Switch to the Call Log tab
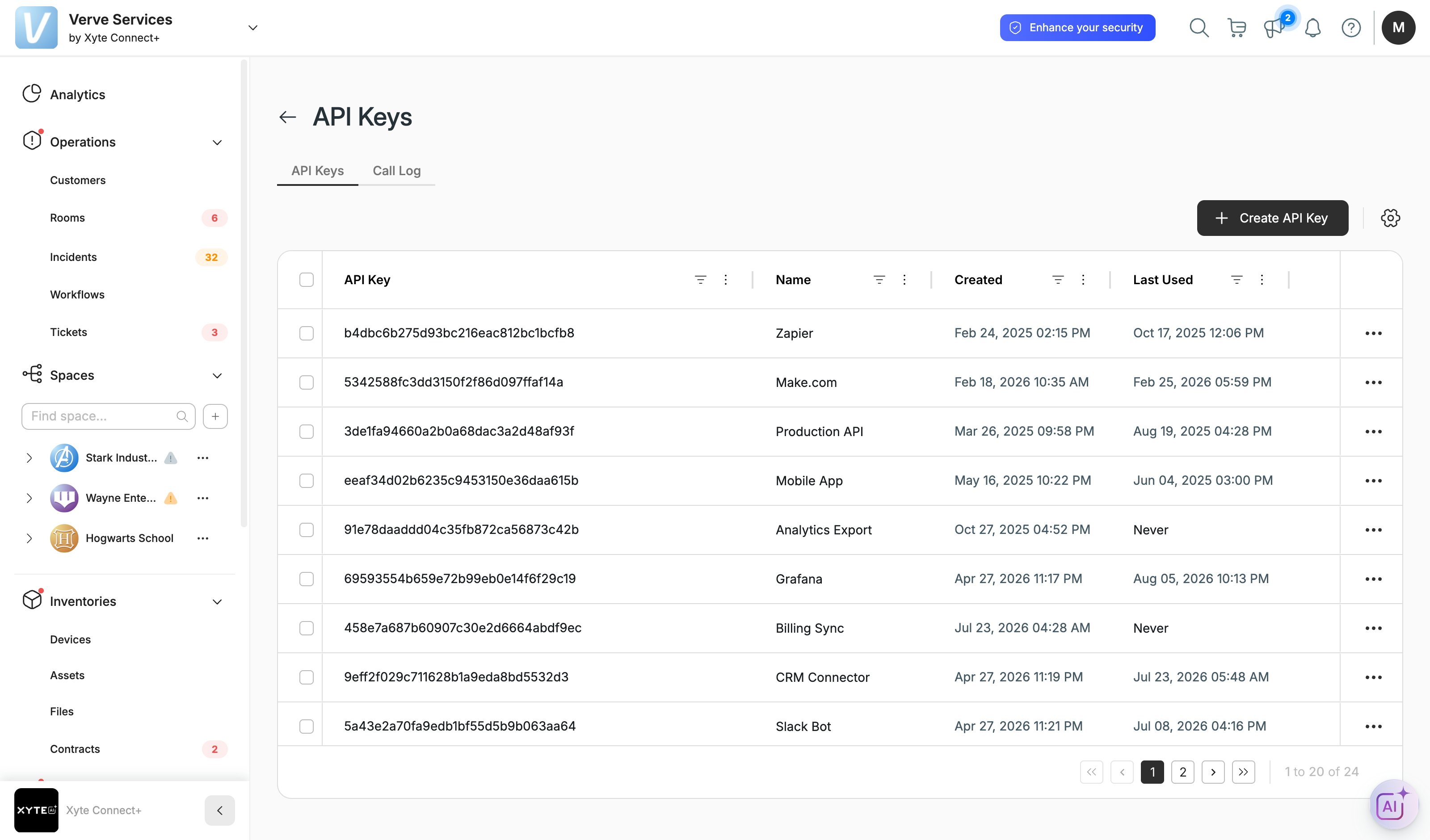The width and height of the screenshot is (1430, 840). coord(397,171)
